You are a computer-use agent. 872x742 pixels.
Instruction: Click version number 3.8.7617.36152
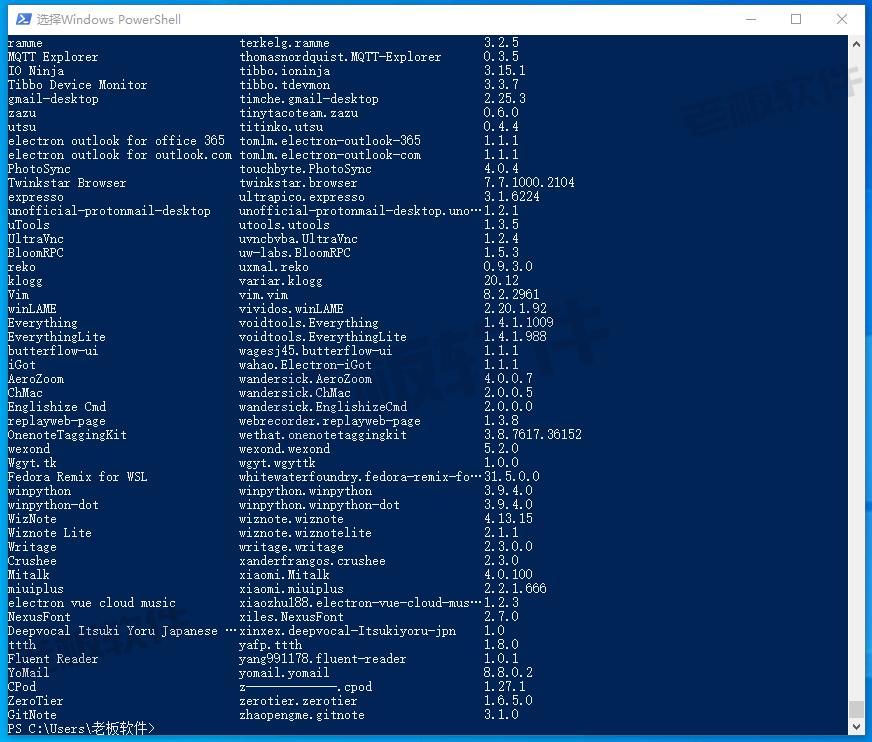pyautogui.click(x=532, y=435)
